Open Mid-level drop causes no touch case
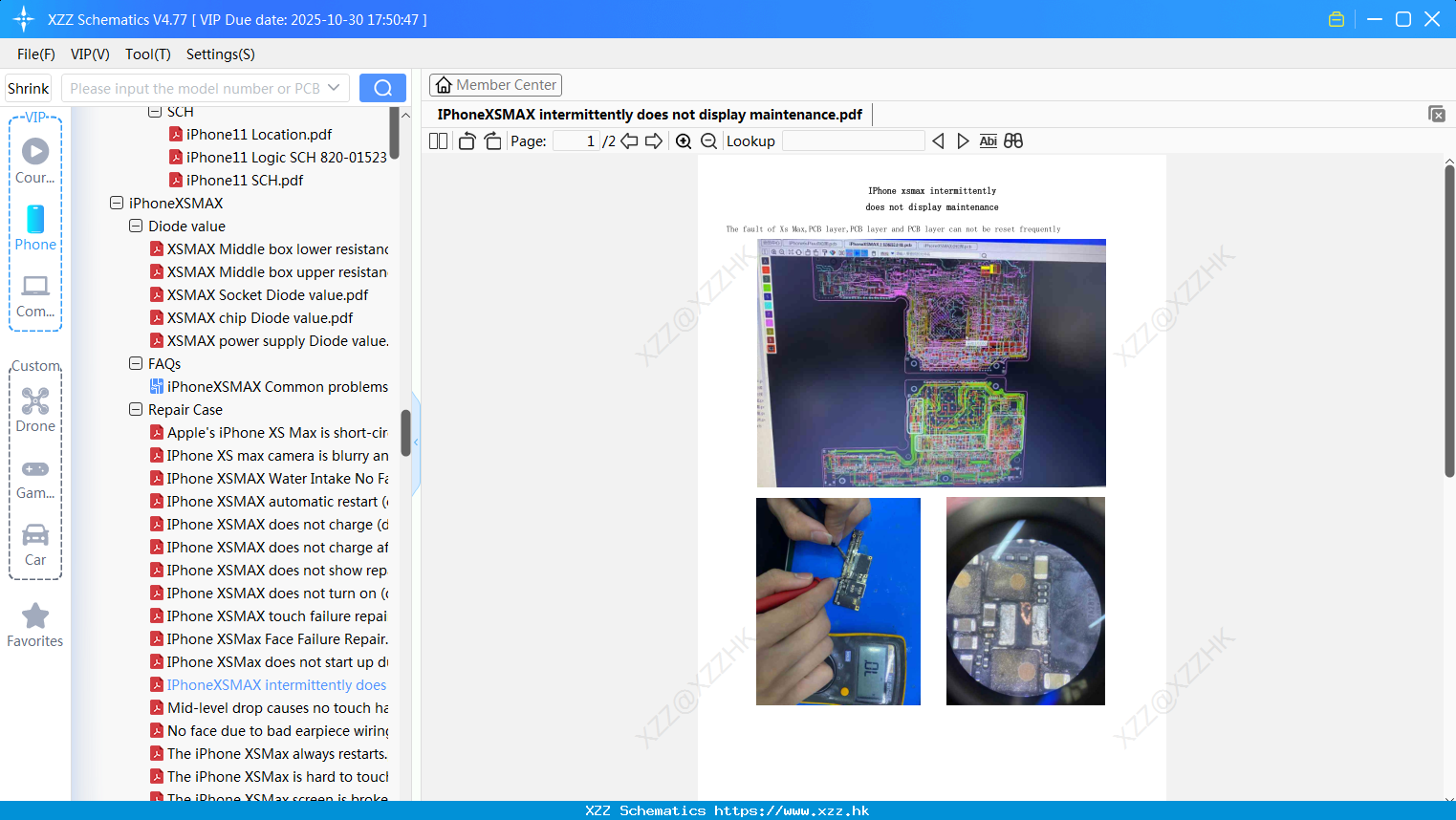Screen dimensions: 1456x820 tap(269, 708)
